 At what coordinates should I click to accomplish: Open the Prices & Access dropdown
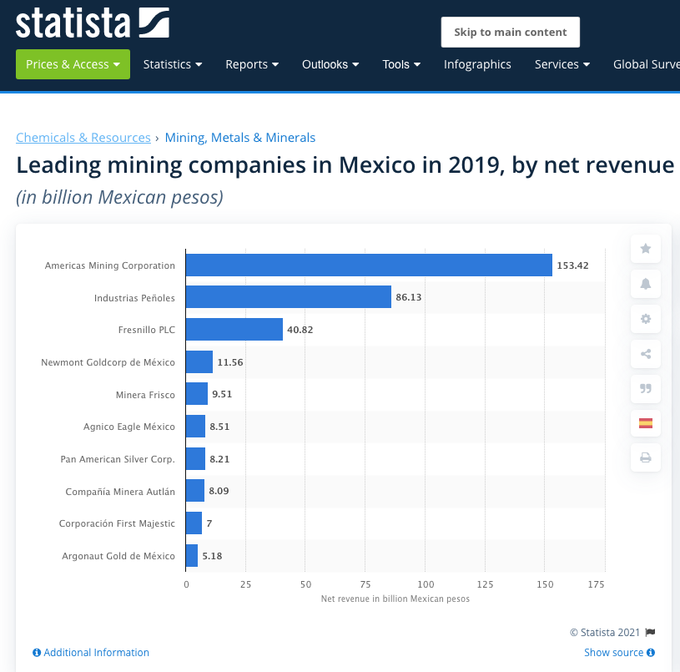coord(73,64)
